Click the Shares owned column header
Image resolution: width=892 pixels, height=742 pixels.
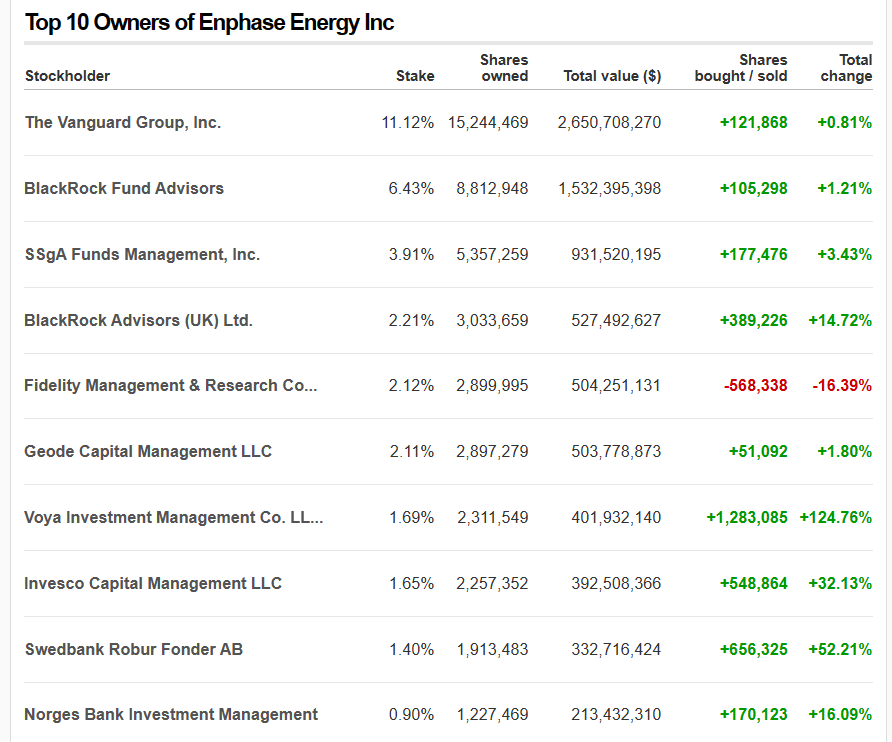point(504,68)
